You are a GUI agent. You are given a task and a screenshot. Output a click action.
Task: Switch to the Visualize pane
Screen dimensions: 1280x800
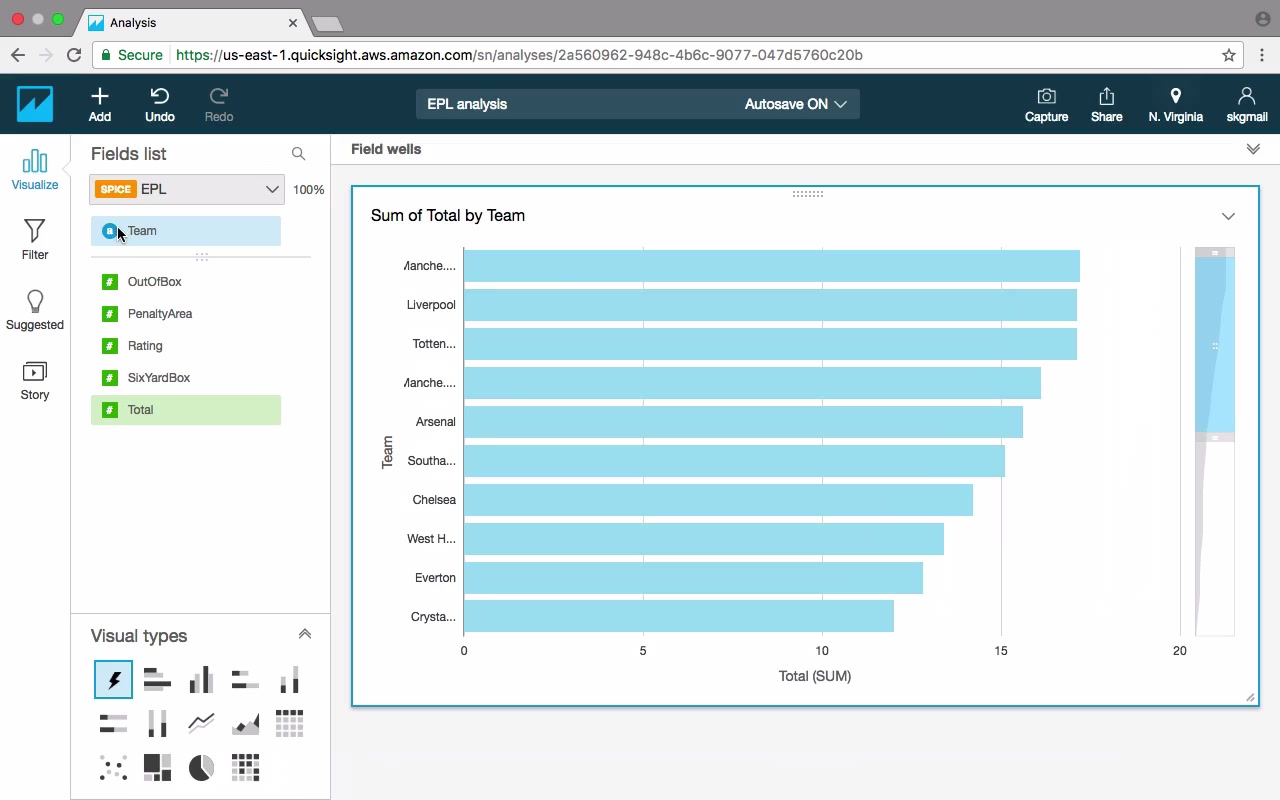(35, 169)
